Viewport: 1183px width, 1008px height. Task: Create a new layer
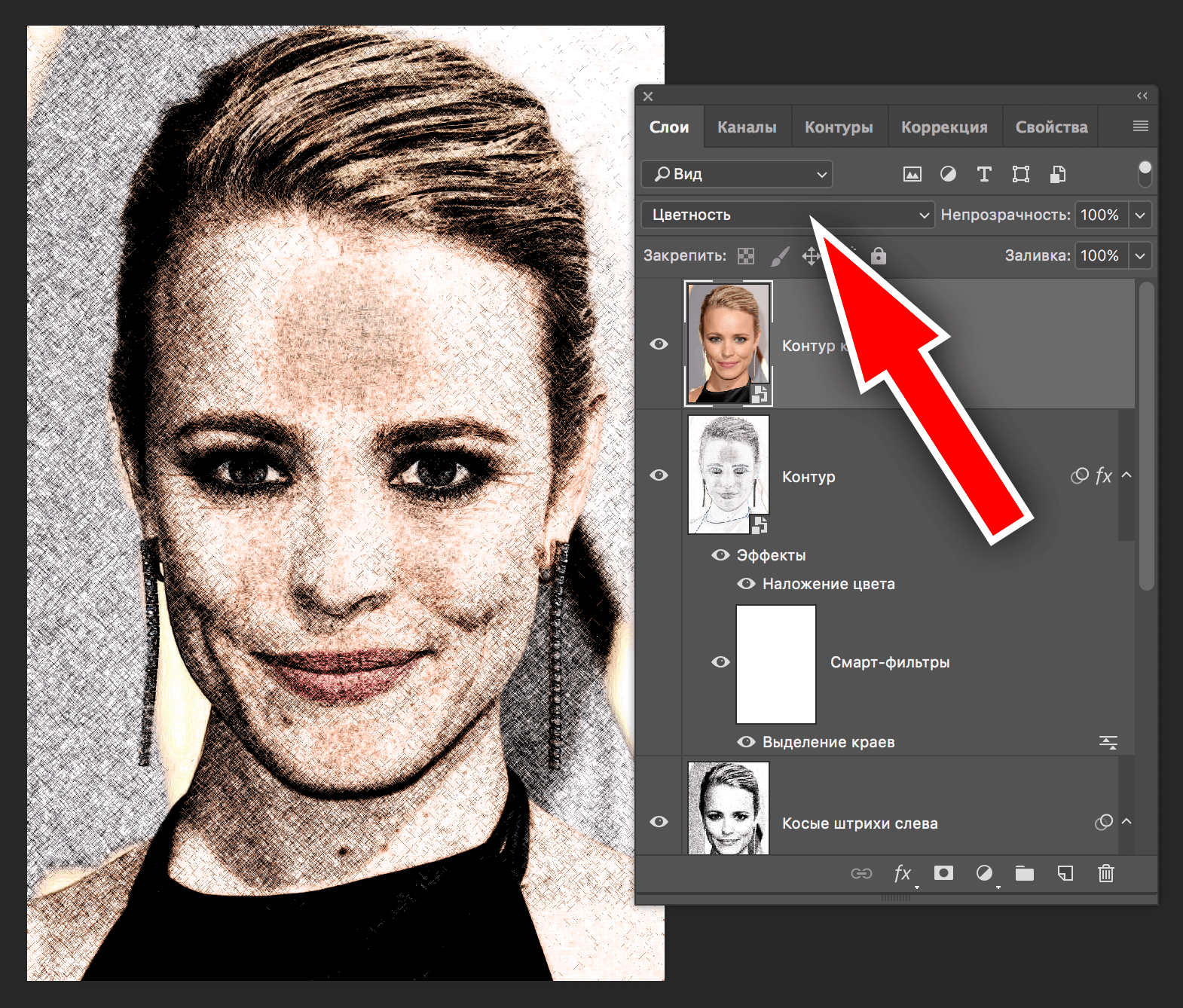1065,873
